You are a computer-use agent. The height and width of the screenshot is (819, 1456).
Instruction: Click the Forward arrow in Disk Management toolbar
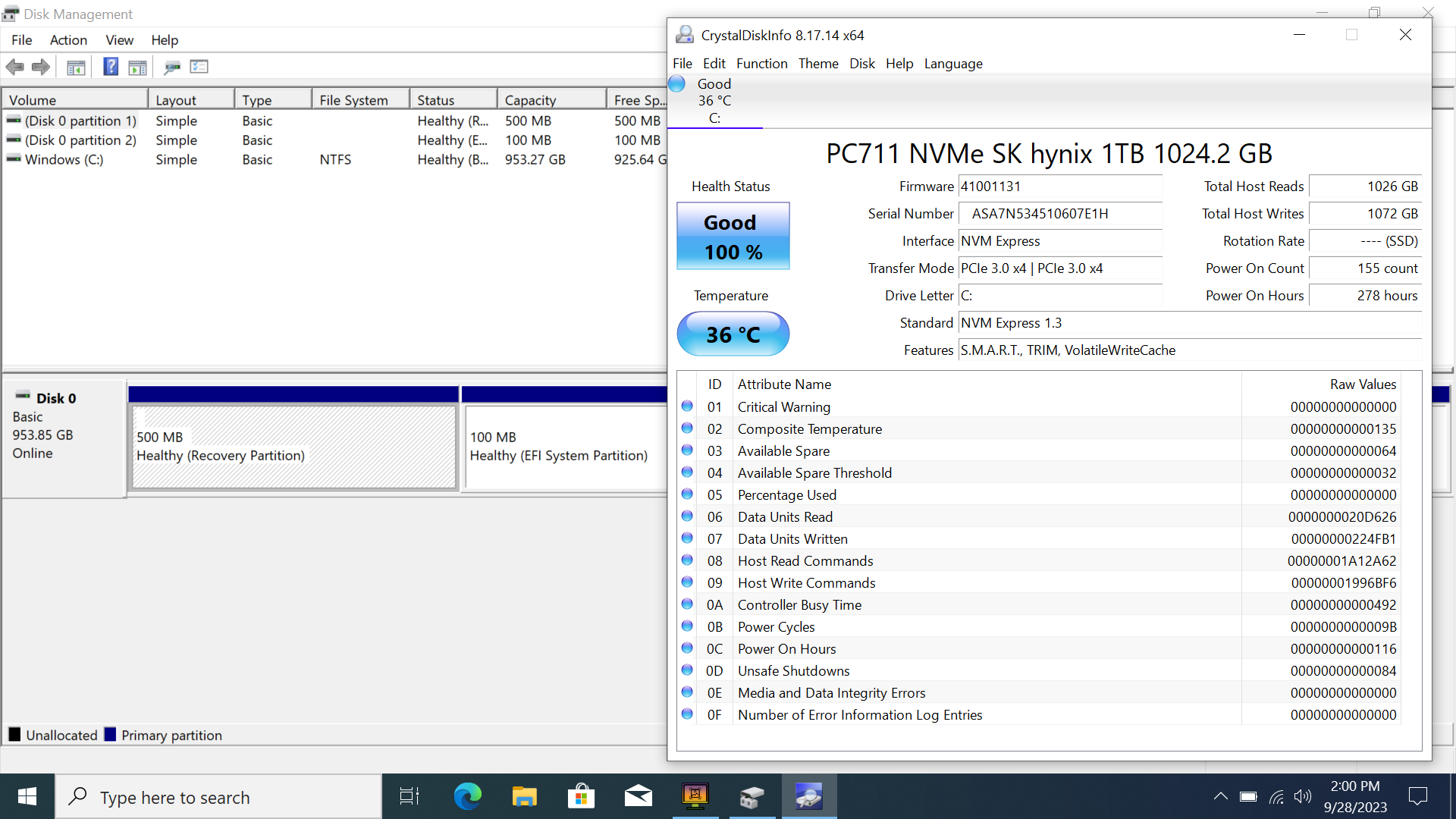[x=41, y=67]
